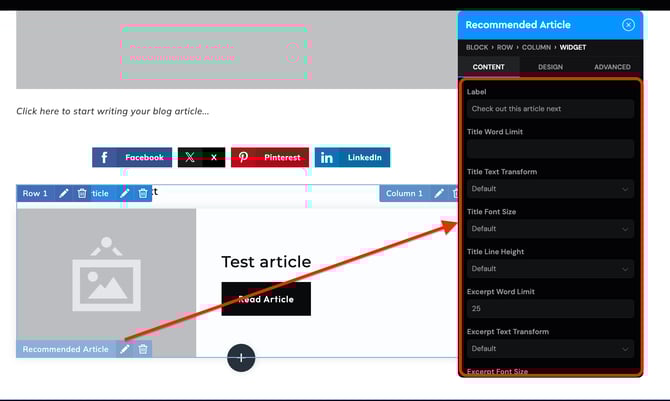Screen dimensions: 670x401
Task: Switch to the Design tab
Action: [550, 67]
